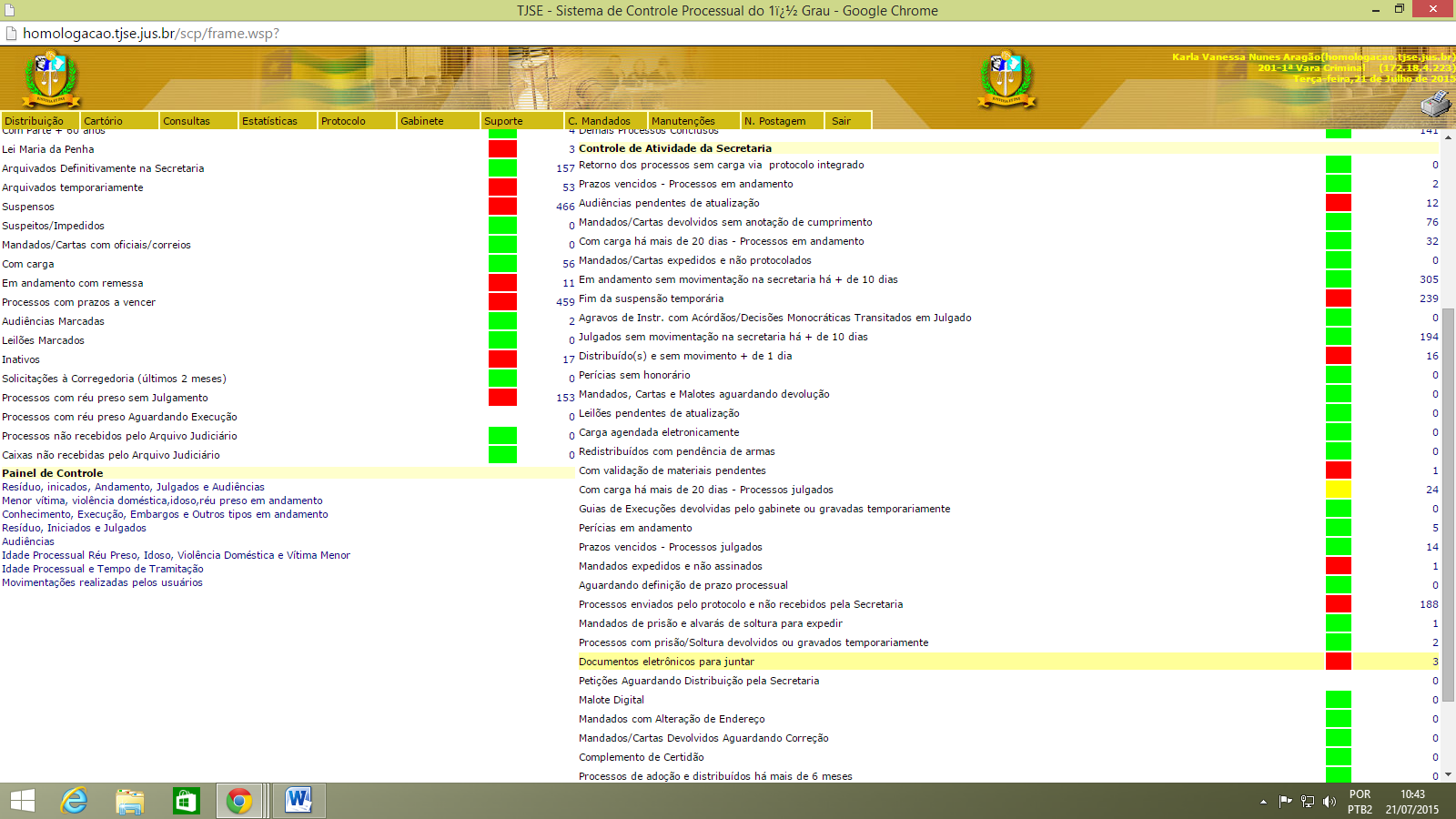Click the center court coat-of-arms logo
Image resolution: width=1456 pixels, height=819 pixels.
tap(1006, 79)
